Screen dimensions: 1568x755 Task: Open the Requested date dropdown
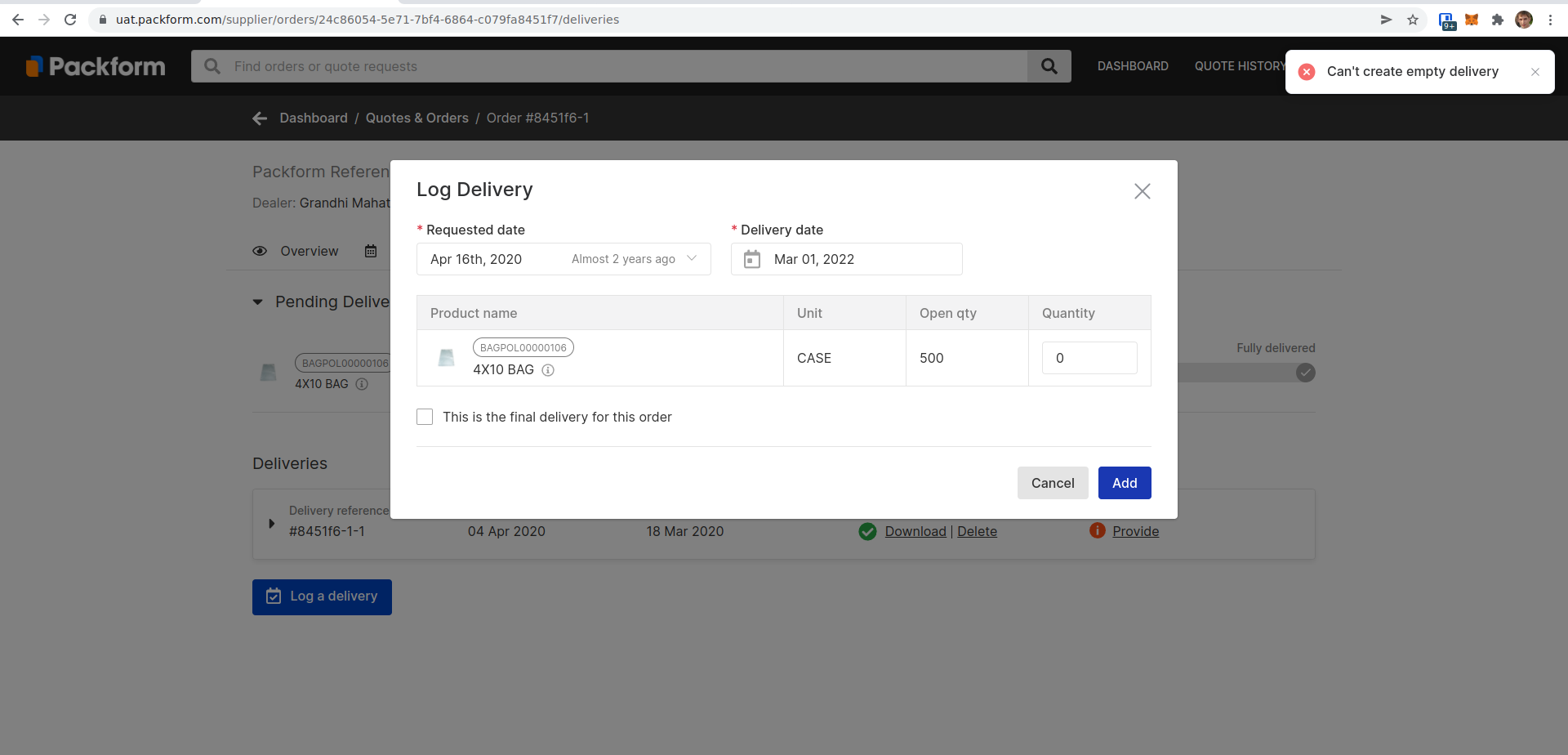(563, 259)
